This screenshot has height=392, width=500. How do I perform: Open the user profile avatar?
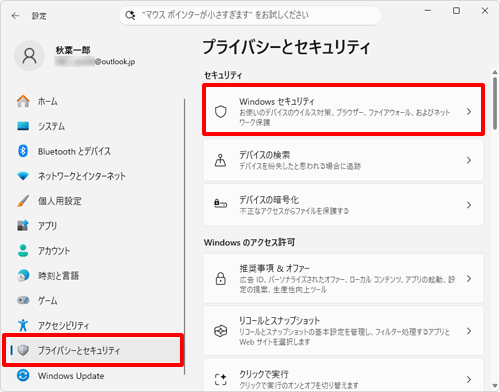tap(29, 56)
